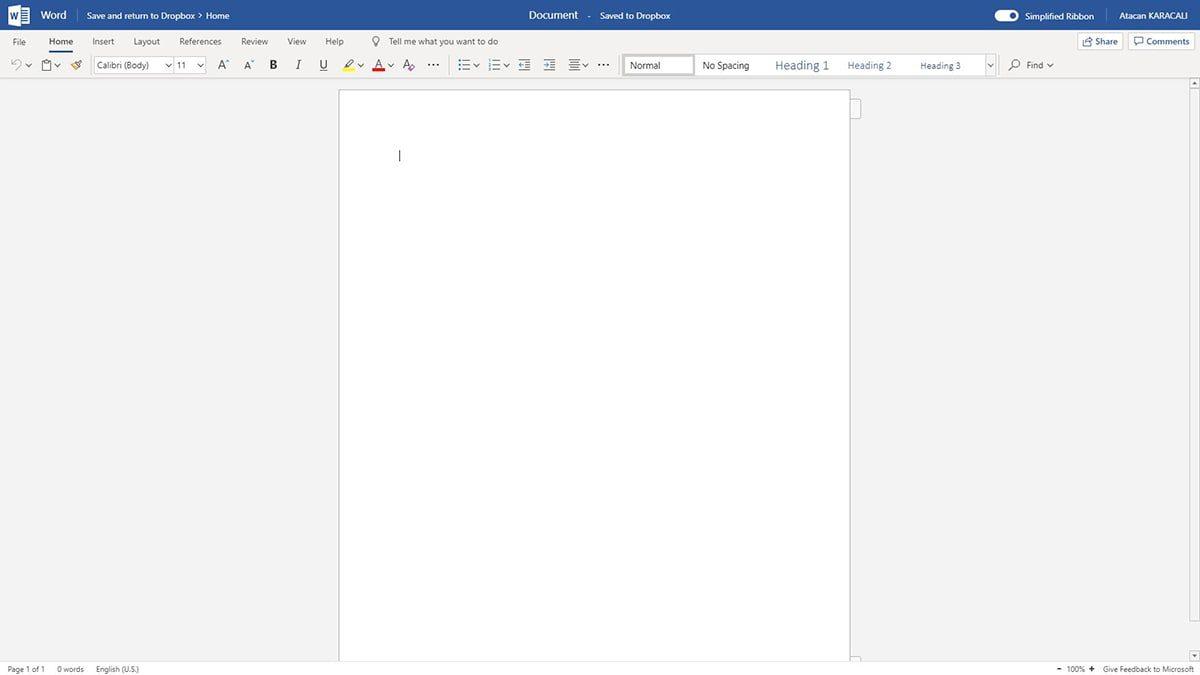Apply italic formatting
This screenshot has height=675, width=1200.
click(297, 64)
